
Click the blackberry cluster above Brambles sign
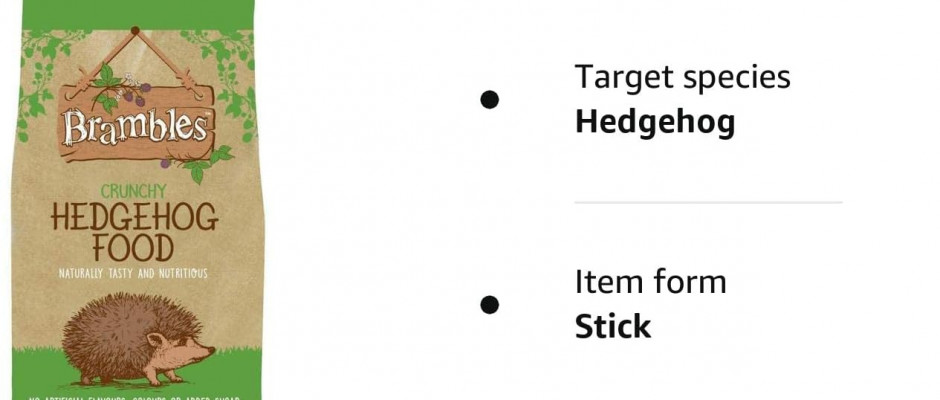coord(136,91)
